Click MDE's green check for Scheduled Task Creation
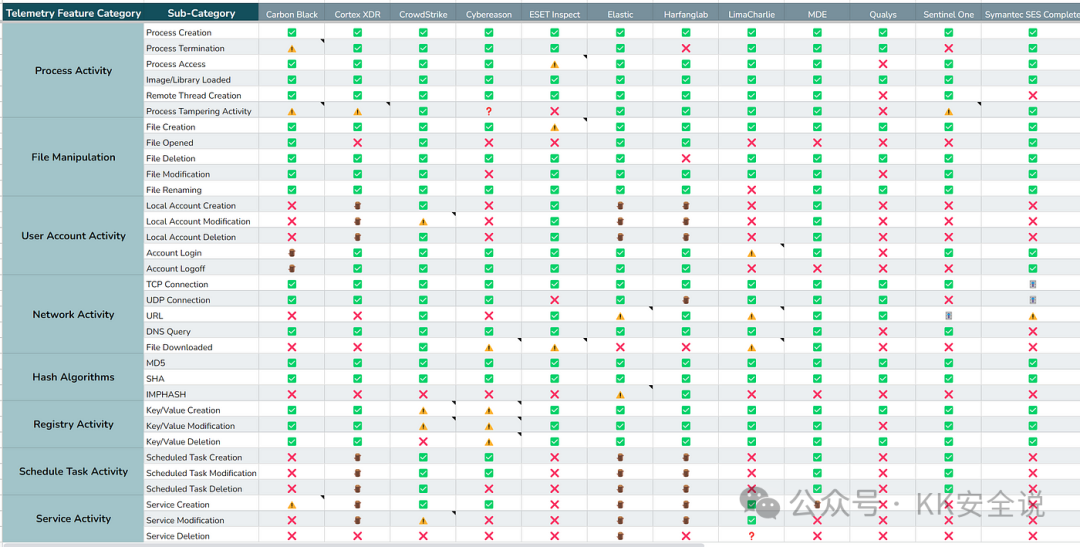The width and height of the screenshot is (1080, 547). [817, 457]
